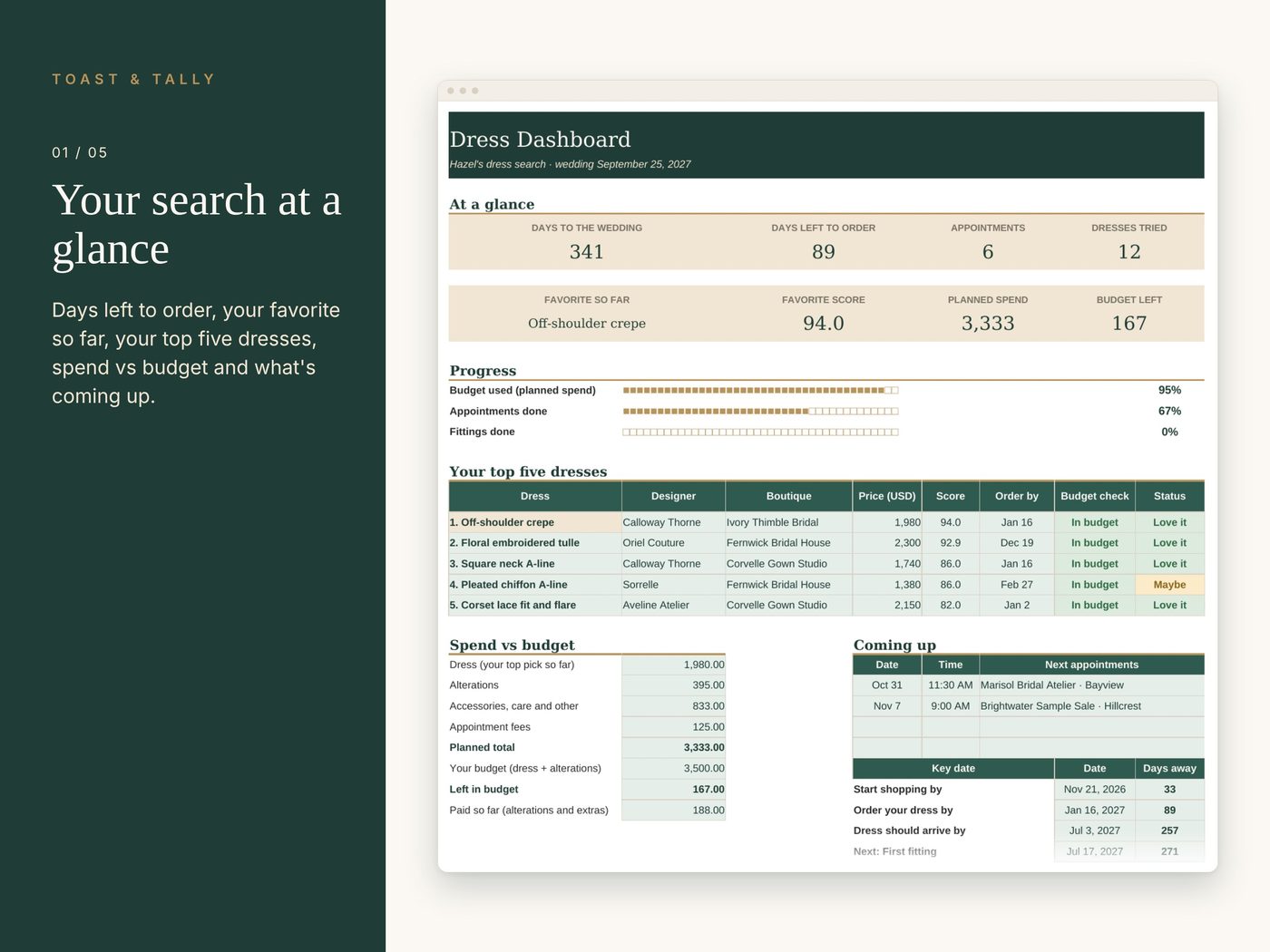
Task: Click the Next appointments column header
Action: [x=1092, y=665]
